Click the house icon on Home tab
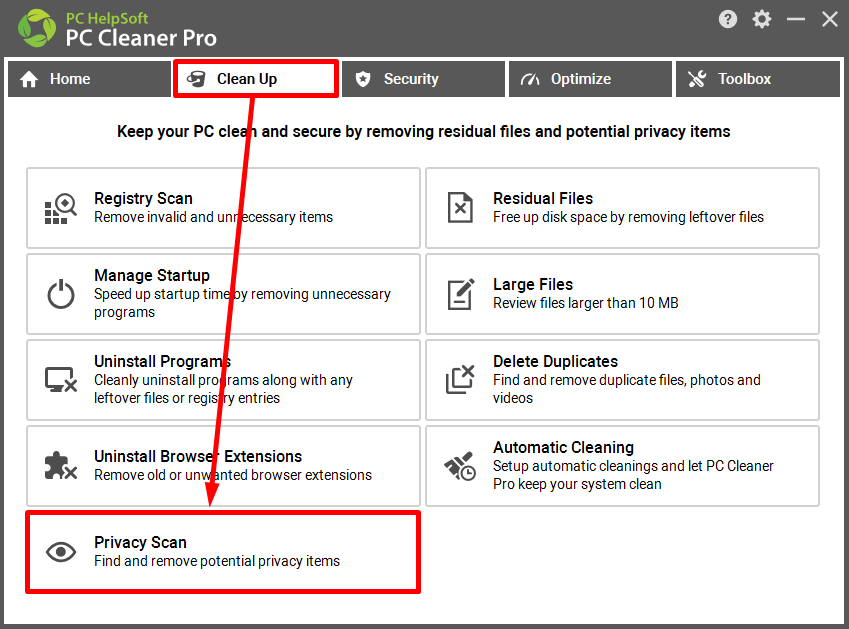Viewport: 849px width, 629px height. click(29, 79)
